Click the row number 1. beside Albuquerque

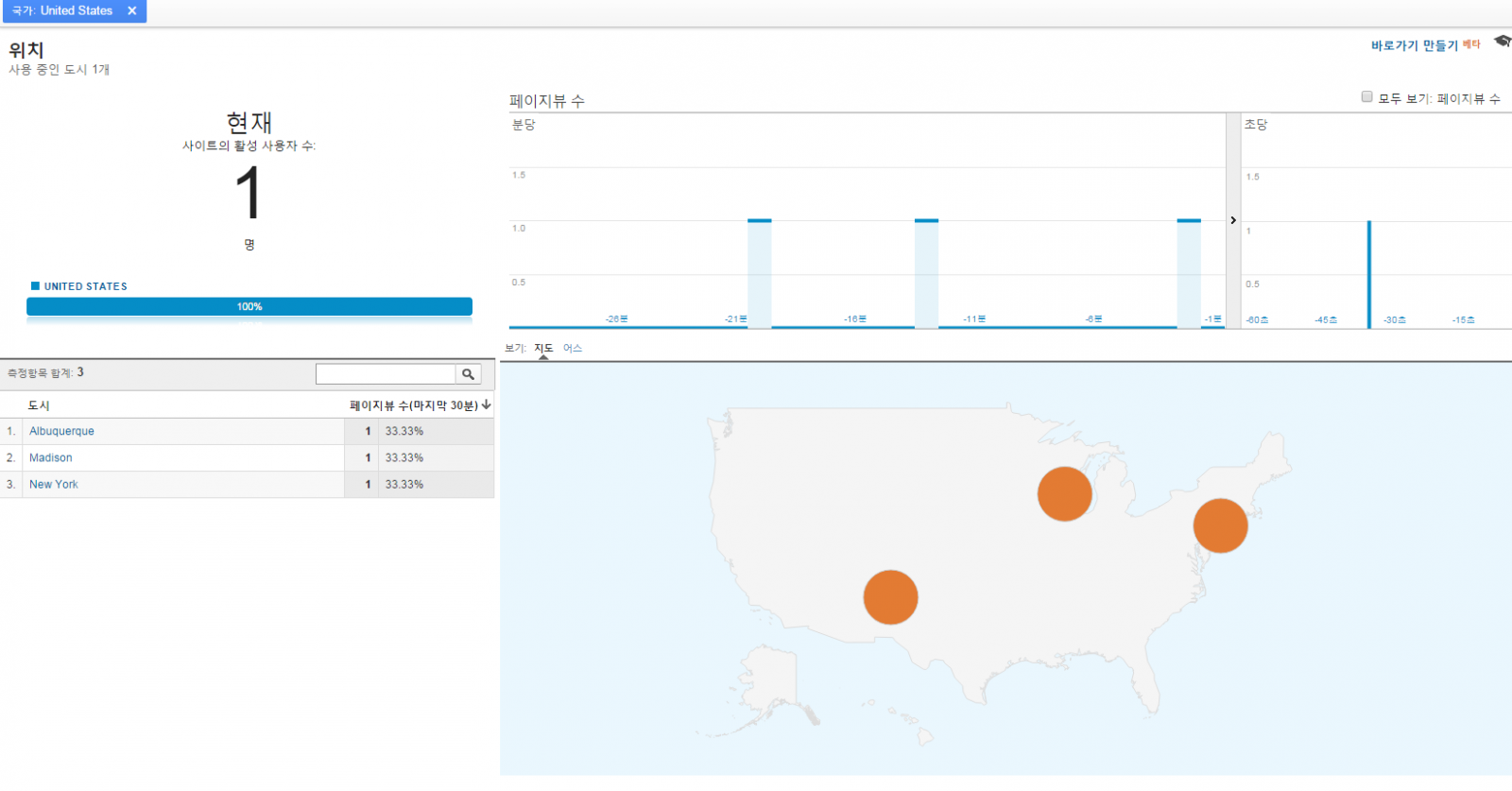pyautogui.click(x=11, y=432)
